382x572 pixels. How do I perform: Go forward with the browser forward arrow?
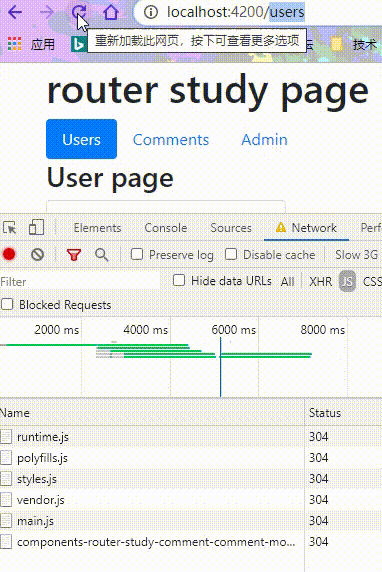click(x=47, y=12)
